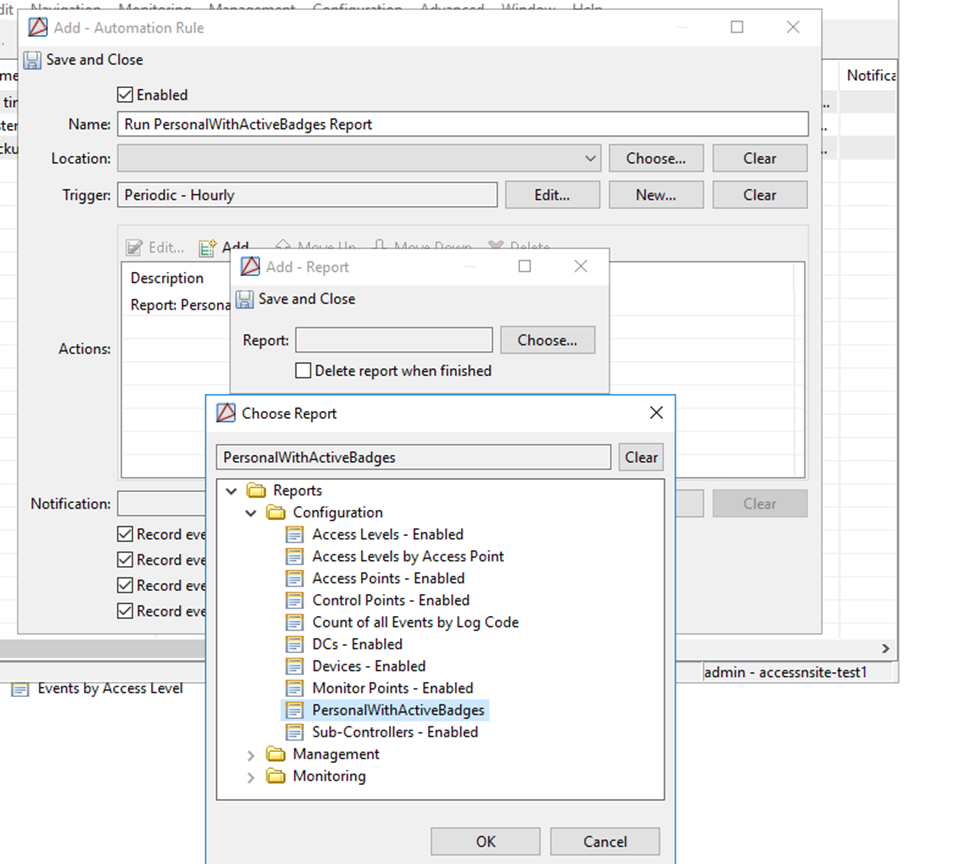Select the Move Up toolbar item

(317, 246)
